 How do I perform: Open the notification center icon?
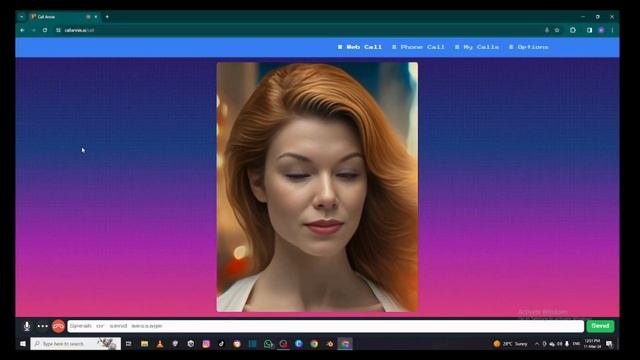tap(609, 344)
